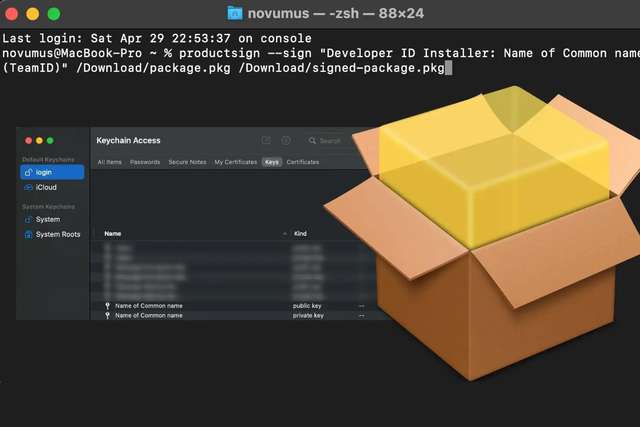Click the info icon in Keychain Access toolbar

click(286, 141)
